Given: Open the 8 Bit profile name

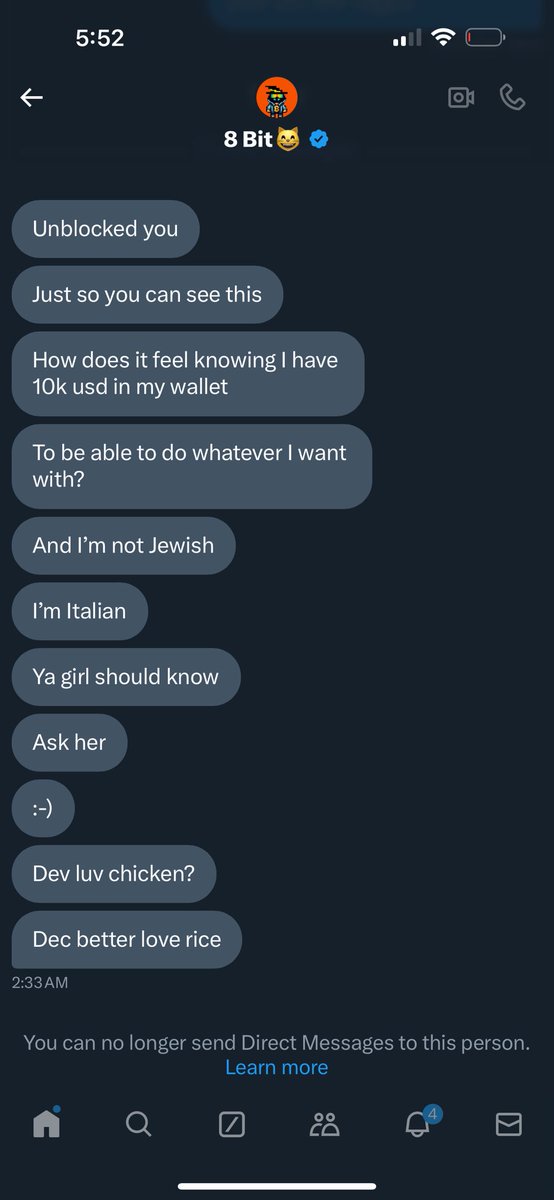Looking at the screenshot, I should (x=247, y=139).
